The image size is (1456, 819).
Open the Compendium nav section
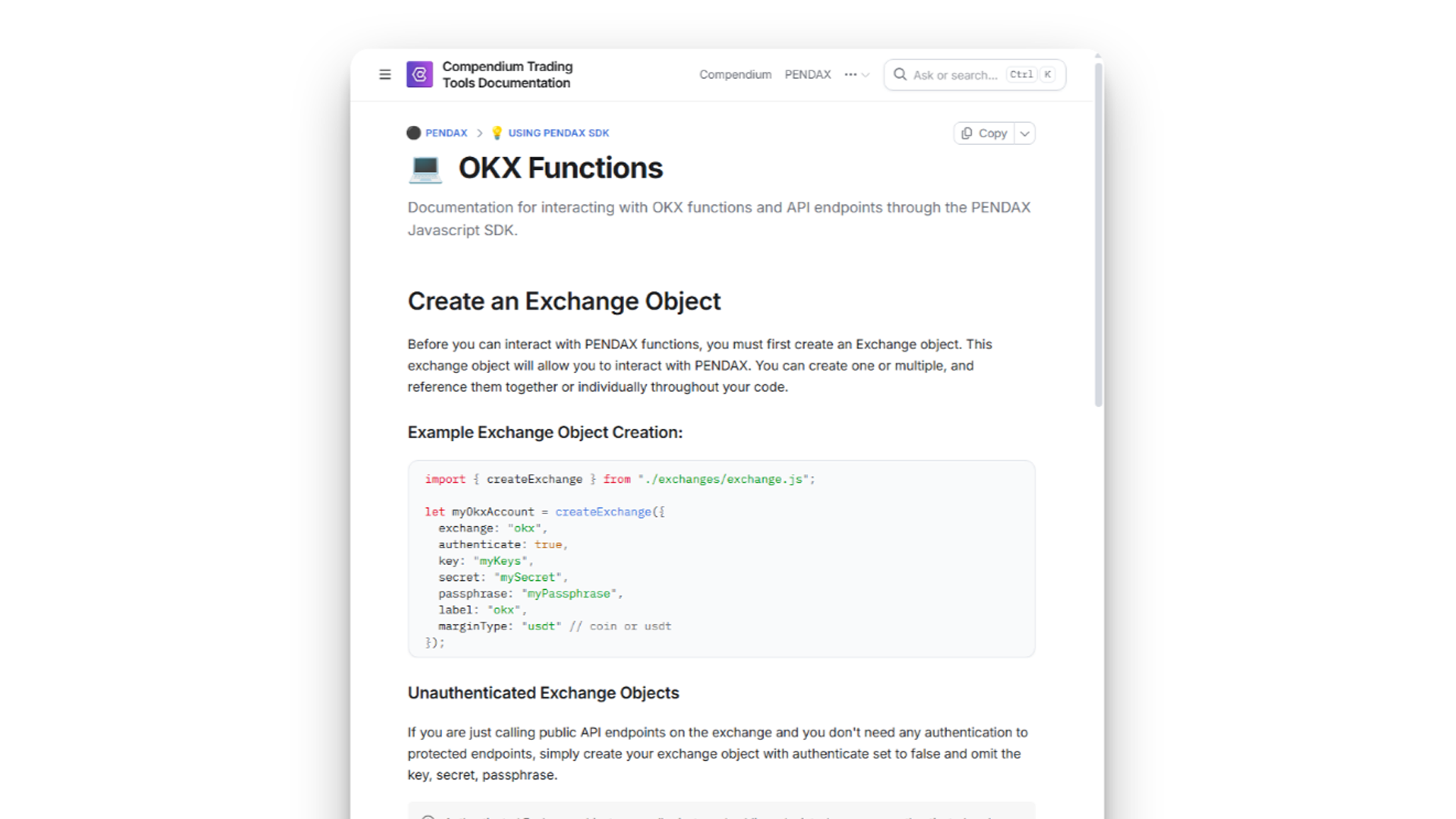tap(735, 74)
